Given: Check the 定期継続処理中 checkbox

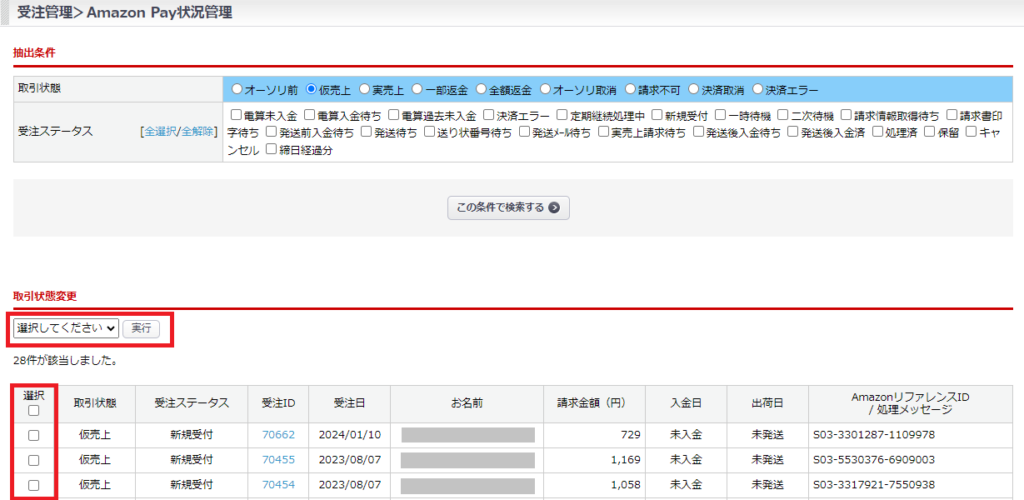Looking at the screenshot, I should point(562,116).
